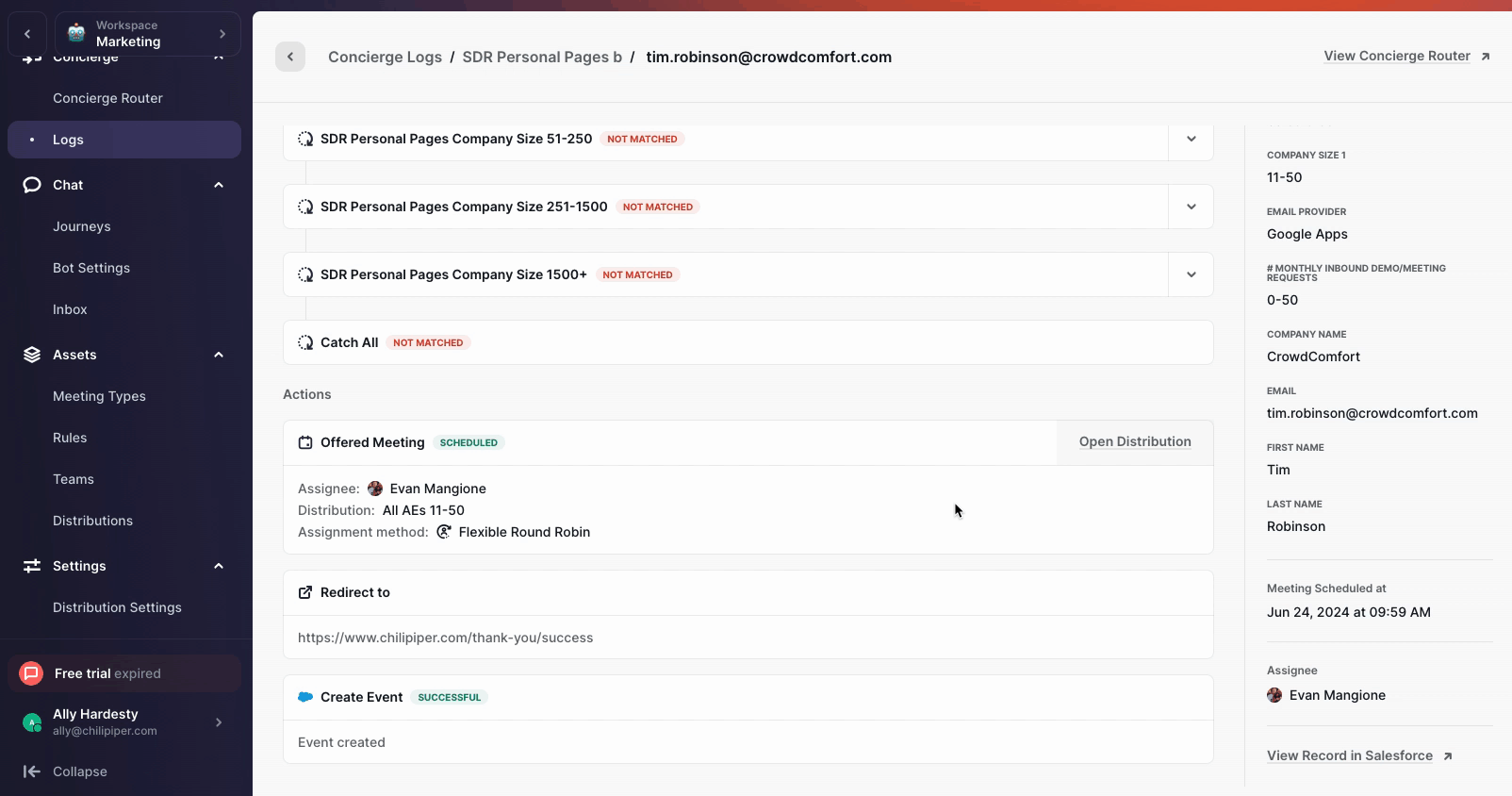Click the All AEs 11-50 distribution value
1512x796 pixels.
423,510
